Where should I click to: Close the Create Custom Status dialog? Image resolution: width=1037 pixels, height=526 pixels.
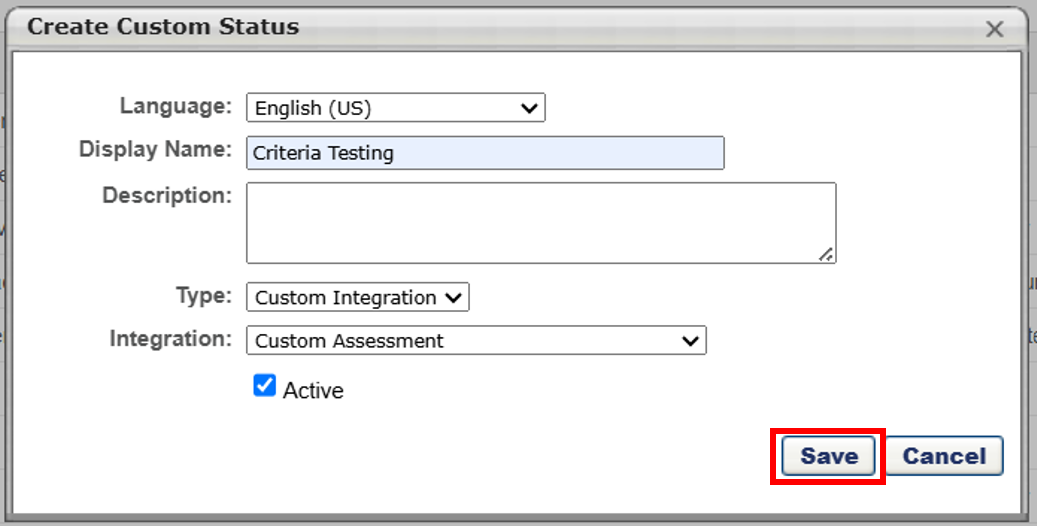[x=994, y=29]
